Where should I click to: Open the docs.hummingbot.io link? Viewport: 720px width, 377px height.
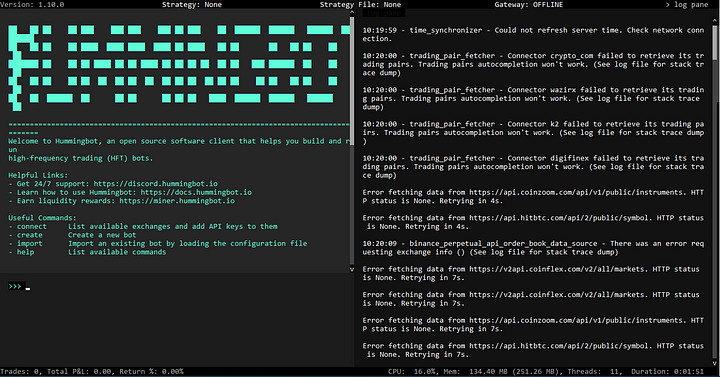pos(196,192)
